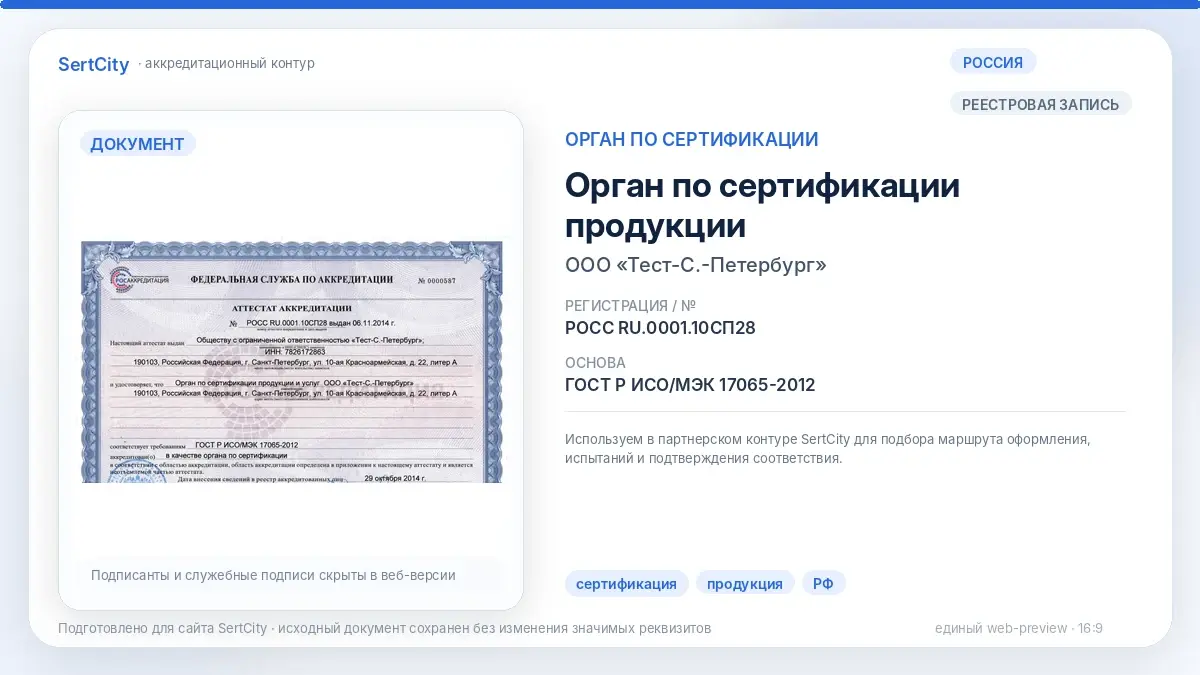Select company name ООО «Тест-С.-Петербург»
The height and width of the screenshot is (675, 1200).
(x=696, y=265)
